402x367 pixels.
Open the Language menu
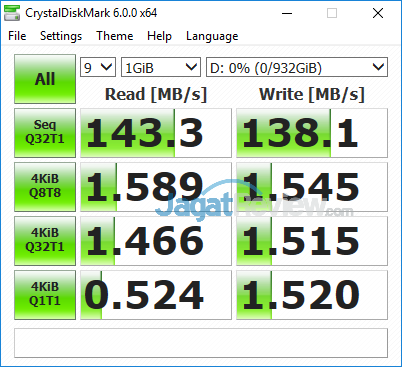coord(212,36)
